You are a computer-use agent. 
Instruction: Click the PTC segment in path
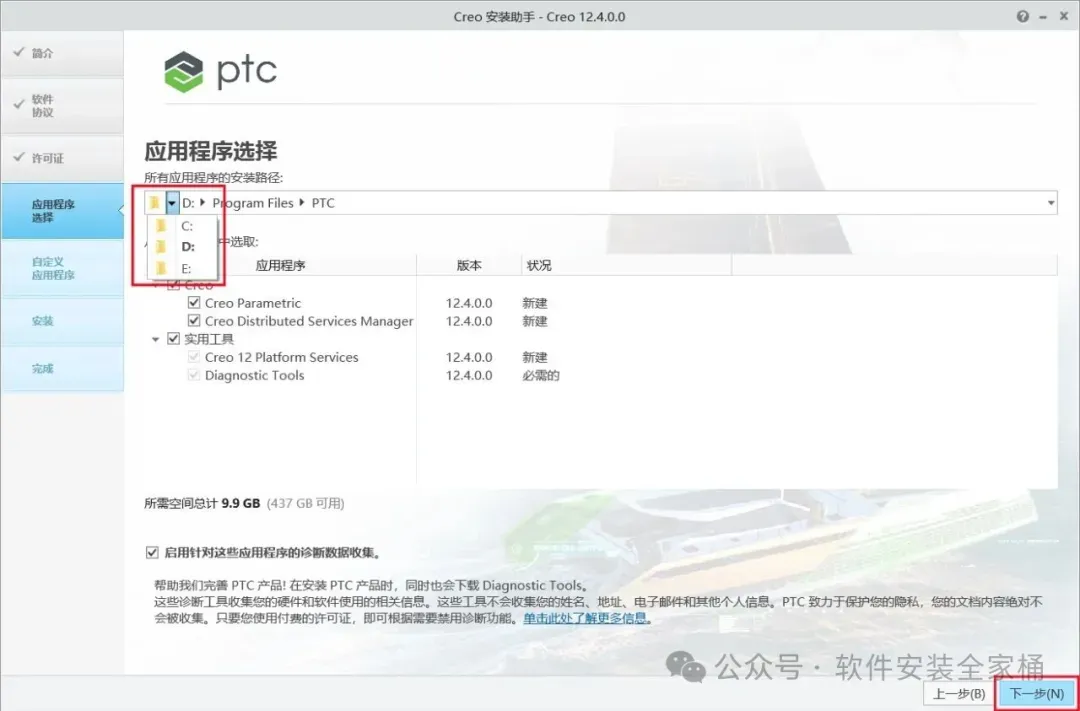pos(323,203)
